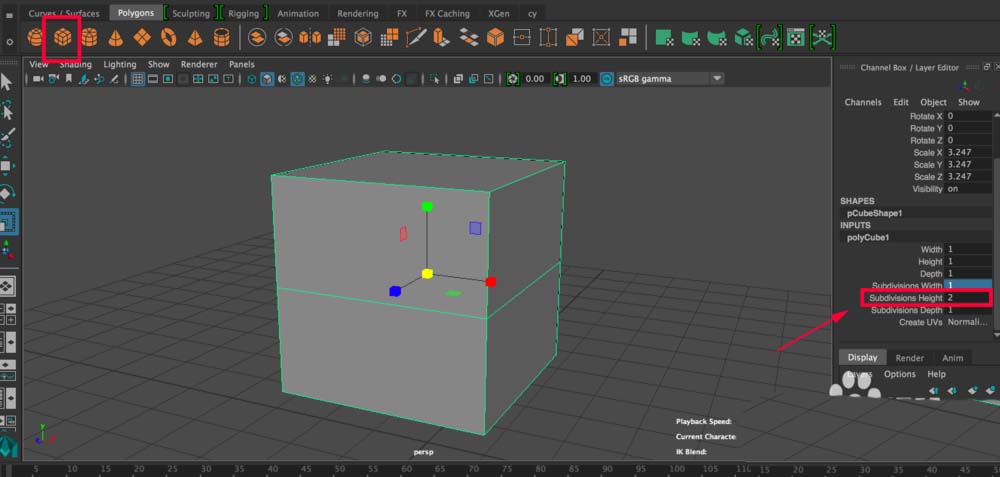Click the exposure 0.00 value field

pos(534,79)
